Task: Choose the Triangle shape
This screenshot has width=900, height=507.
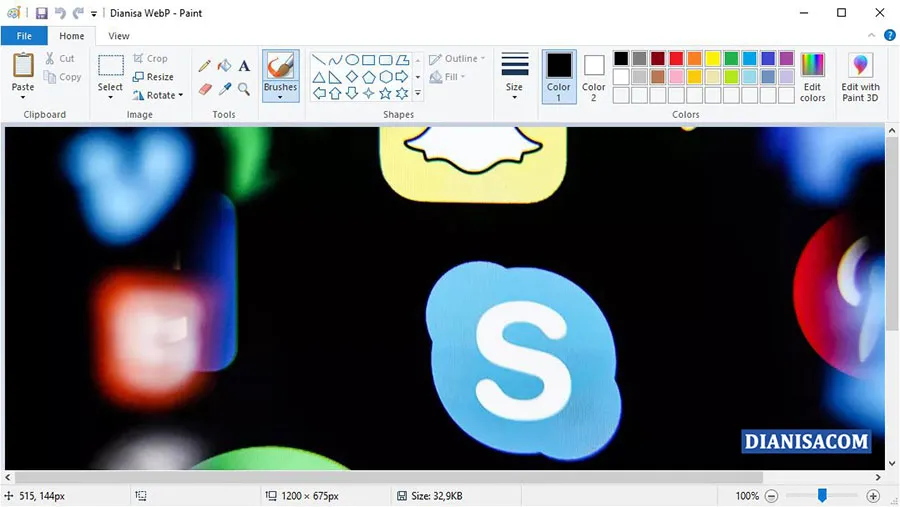Action: 319,76
